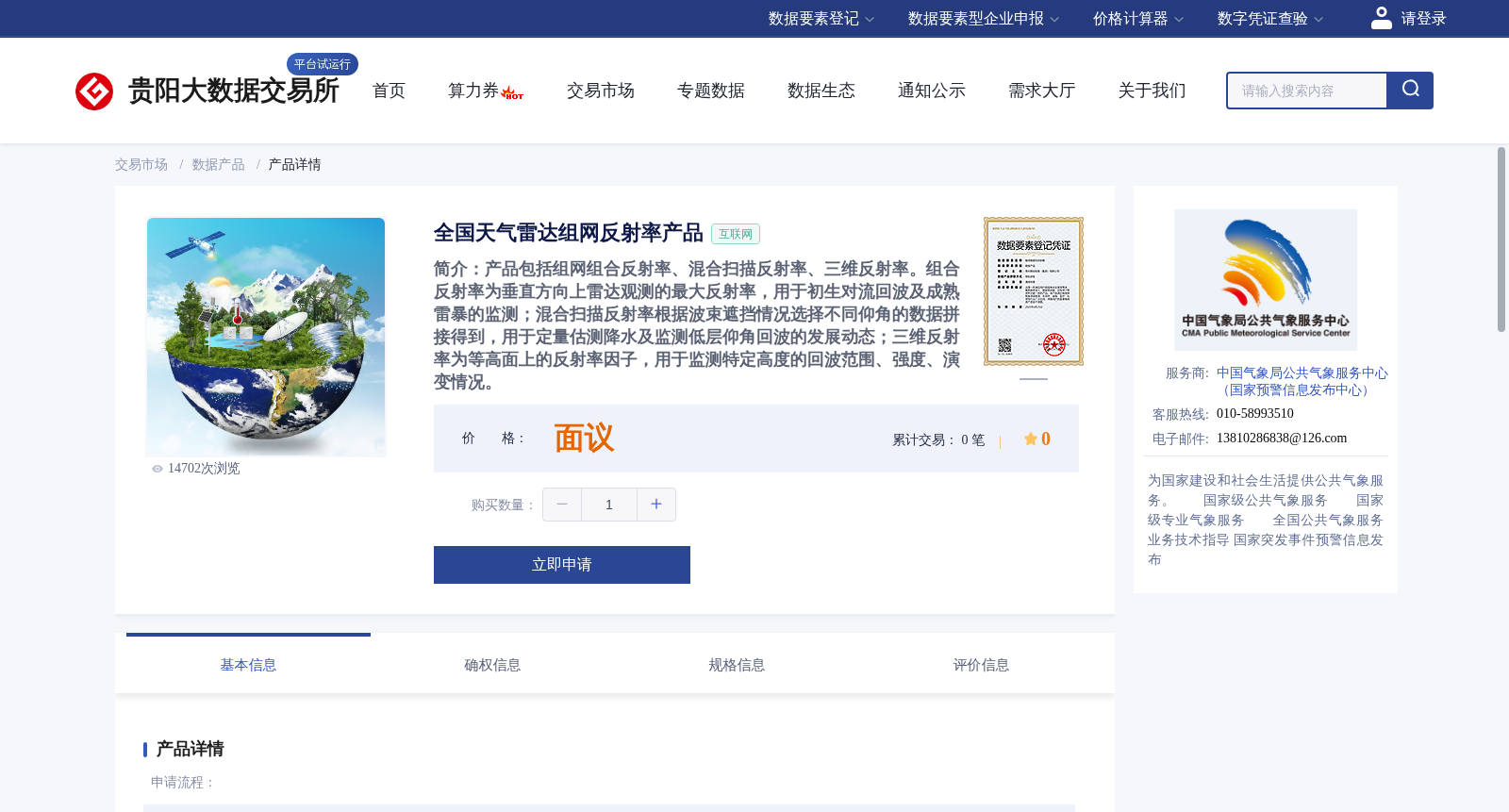Click the search input field
This screenshot has height=812, width=1509.
click(1307, 91)
